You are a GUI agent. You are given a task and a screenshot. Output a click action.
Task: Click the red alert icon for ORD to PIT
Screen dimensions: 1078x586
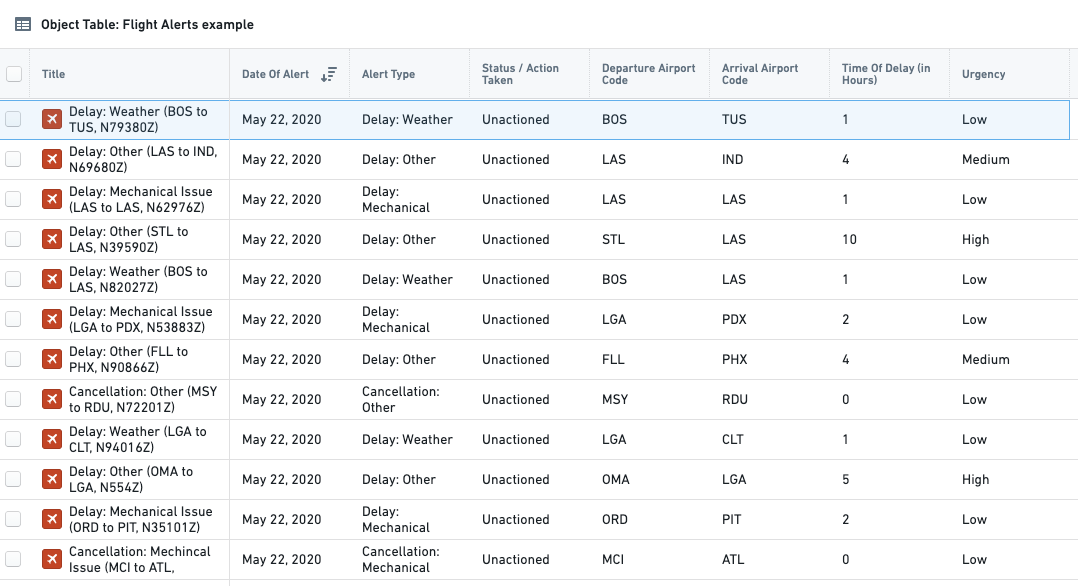pyautogui.click(x=52, y=519)
